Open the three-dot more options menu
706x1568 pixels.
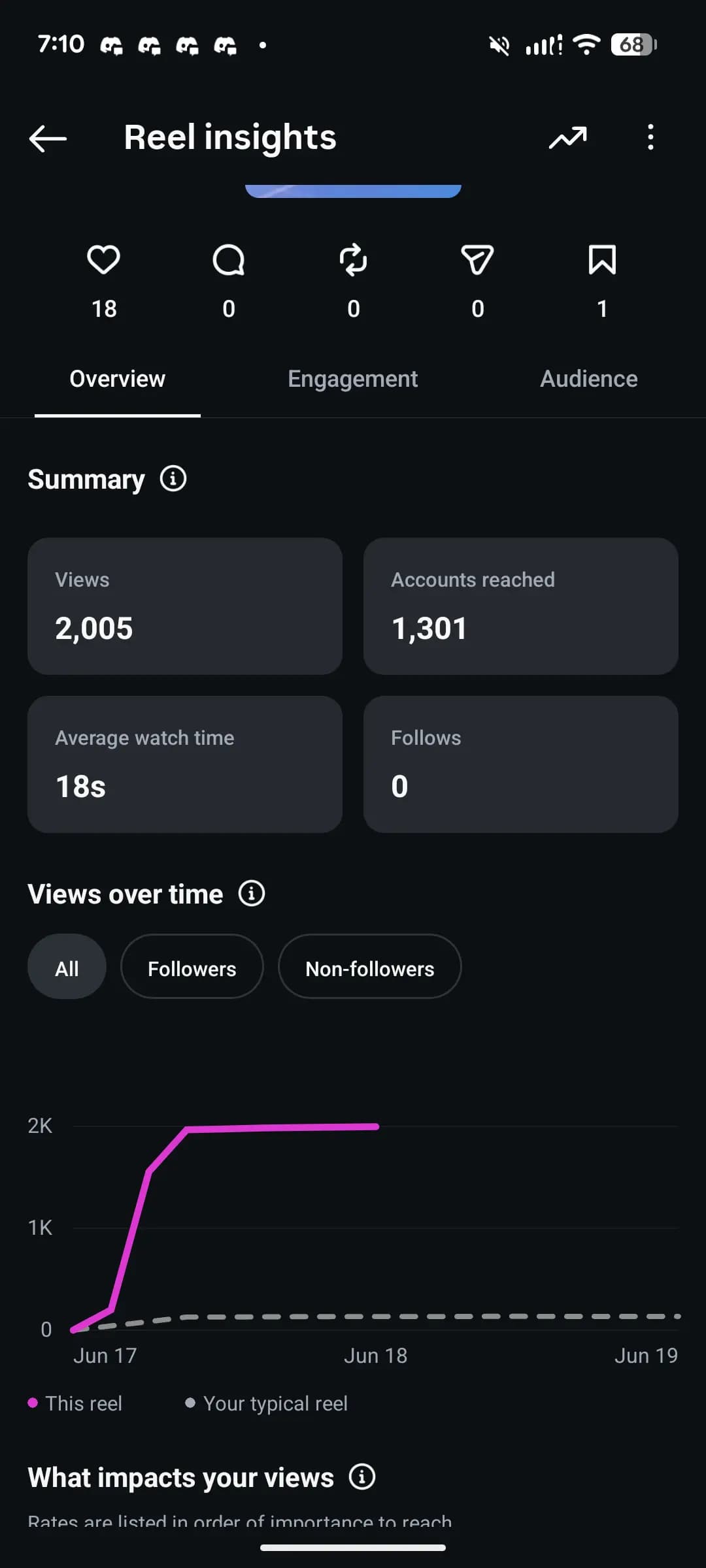650,138
